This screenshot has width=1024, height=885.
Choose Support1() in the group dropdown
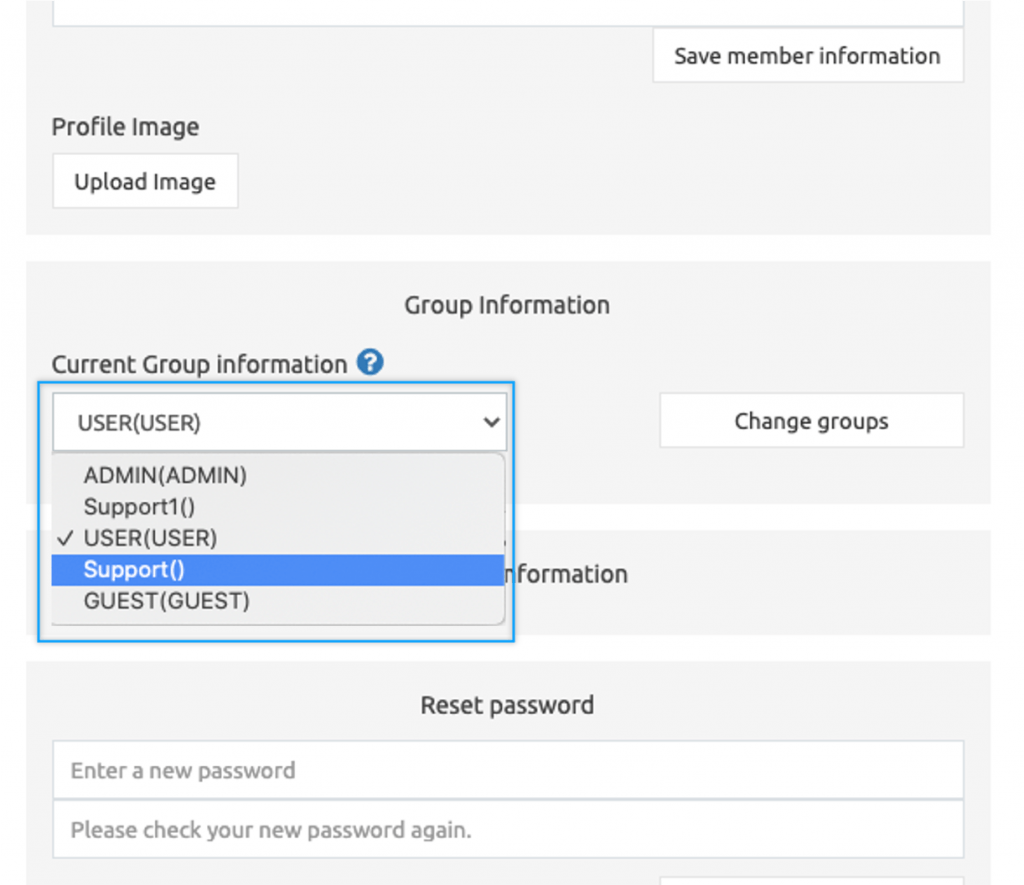tap(139, 507)
